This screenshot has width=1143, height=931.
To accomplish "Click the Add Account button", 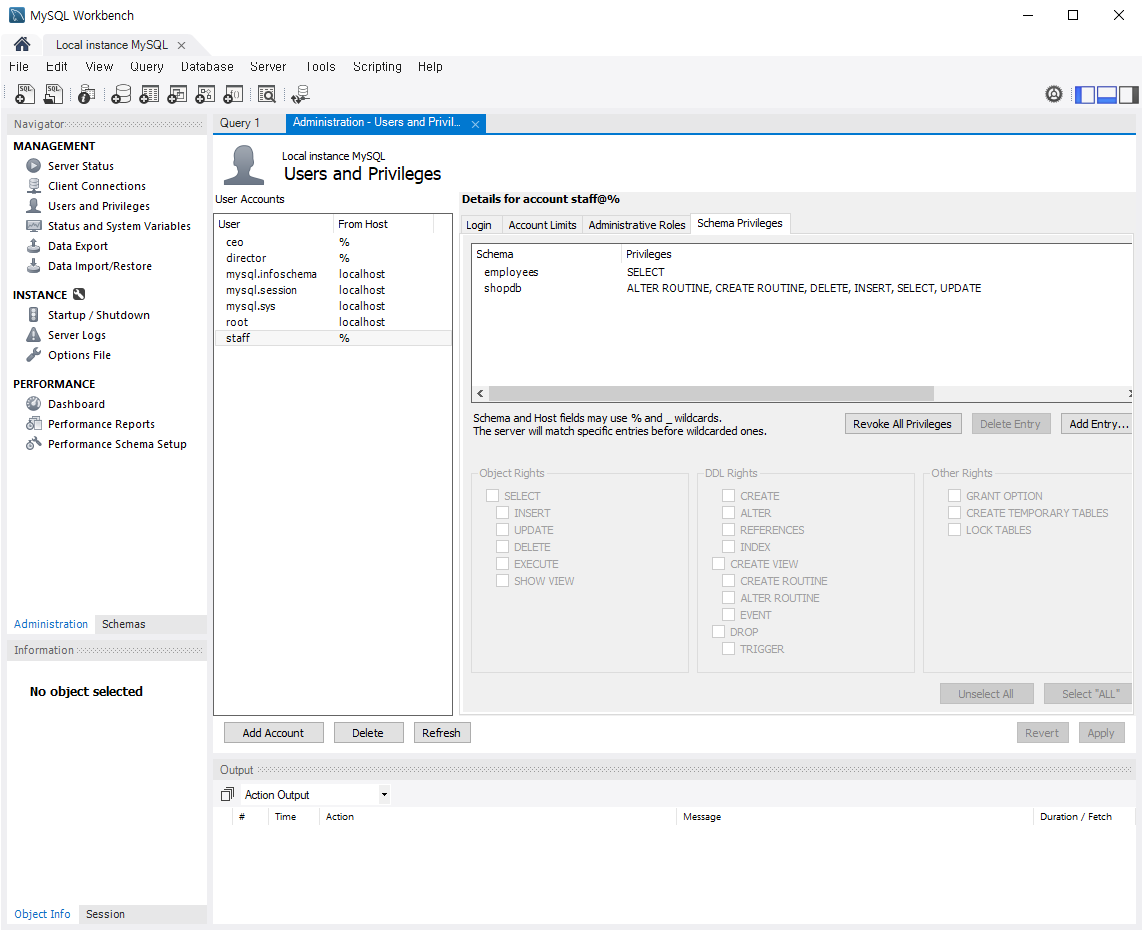I will coord(273,733).
